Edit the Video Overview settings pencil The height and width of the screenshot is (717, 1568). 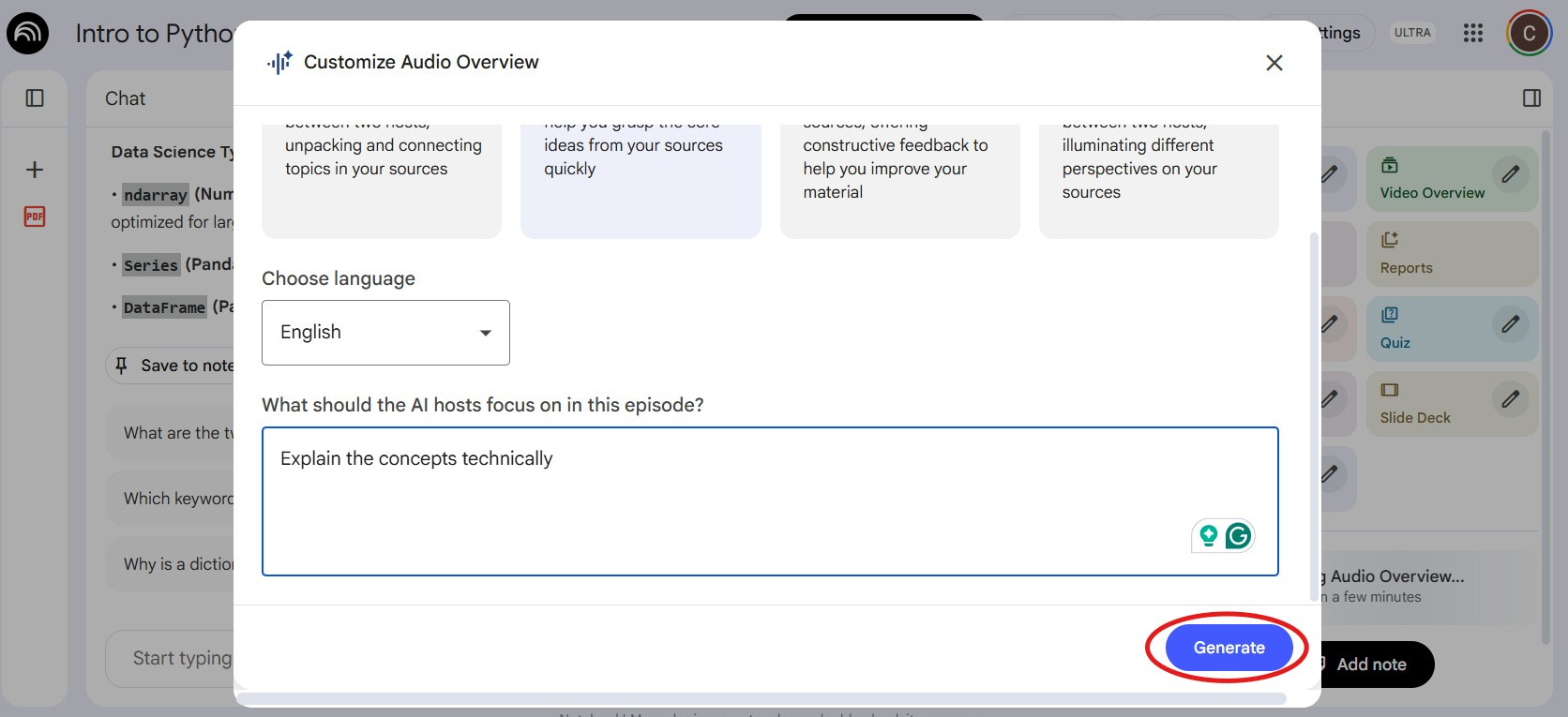(1511, 174)
